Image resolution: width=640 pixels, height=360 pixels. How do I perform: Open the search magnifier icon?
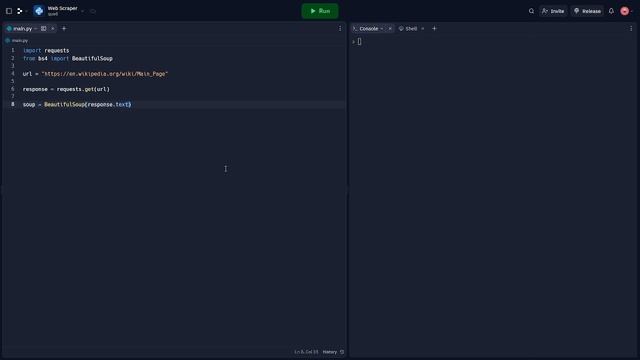tap(531, 11)
